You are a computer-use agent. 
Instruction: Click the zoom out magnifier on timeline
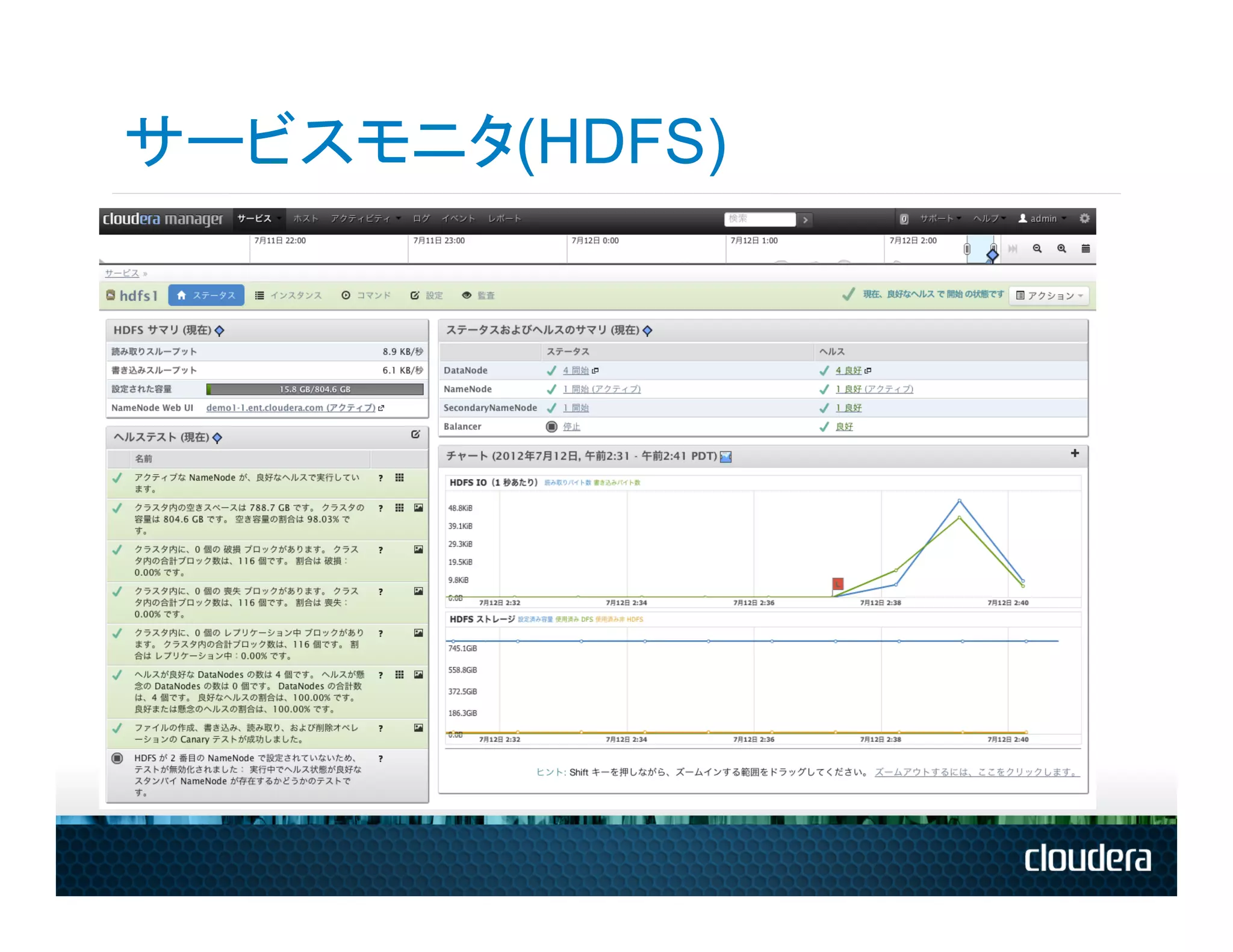pyautogui.click(x=1037, y=249)
